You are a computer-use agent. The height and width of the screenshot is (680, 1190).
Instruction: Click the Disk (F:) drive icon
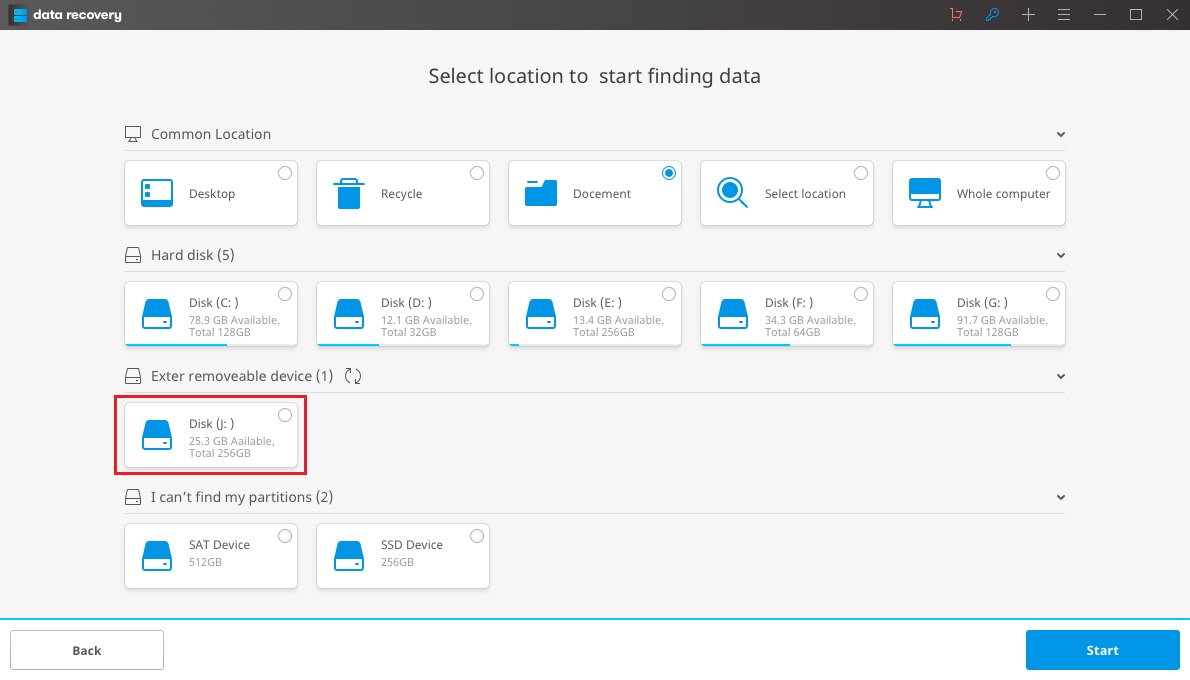733,313
